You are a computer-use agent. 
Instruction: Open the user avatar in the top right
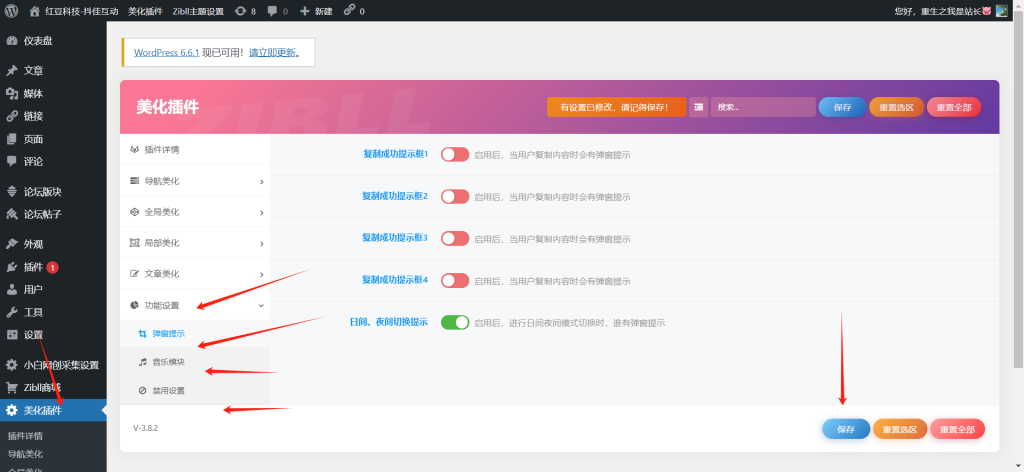pyautogui.click(x=1002, y=10)
